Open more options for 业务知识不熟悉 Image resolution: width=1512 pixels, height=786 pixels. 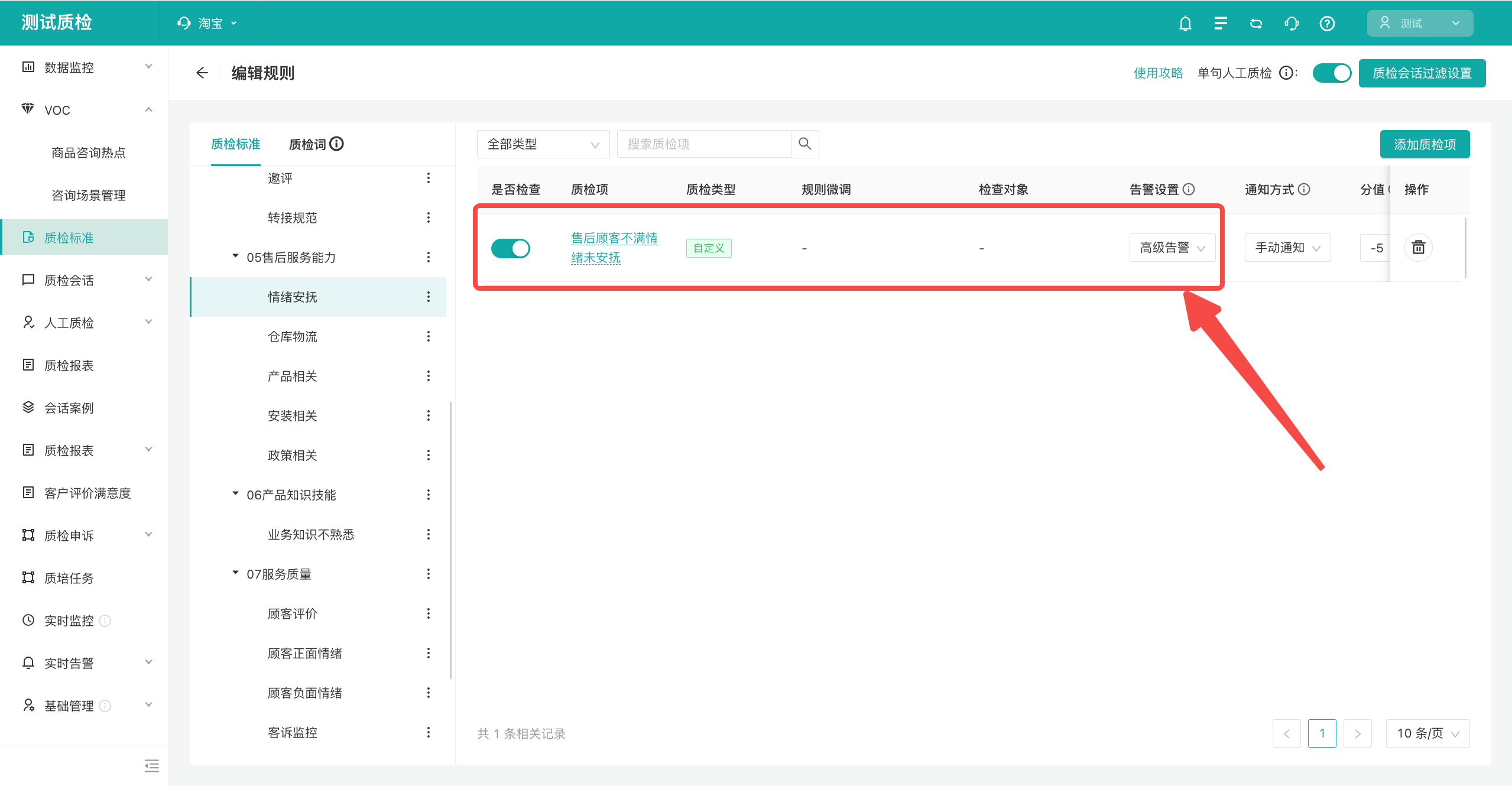[429, 534]
